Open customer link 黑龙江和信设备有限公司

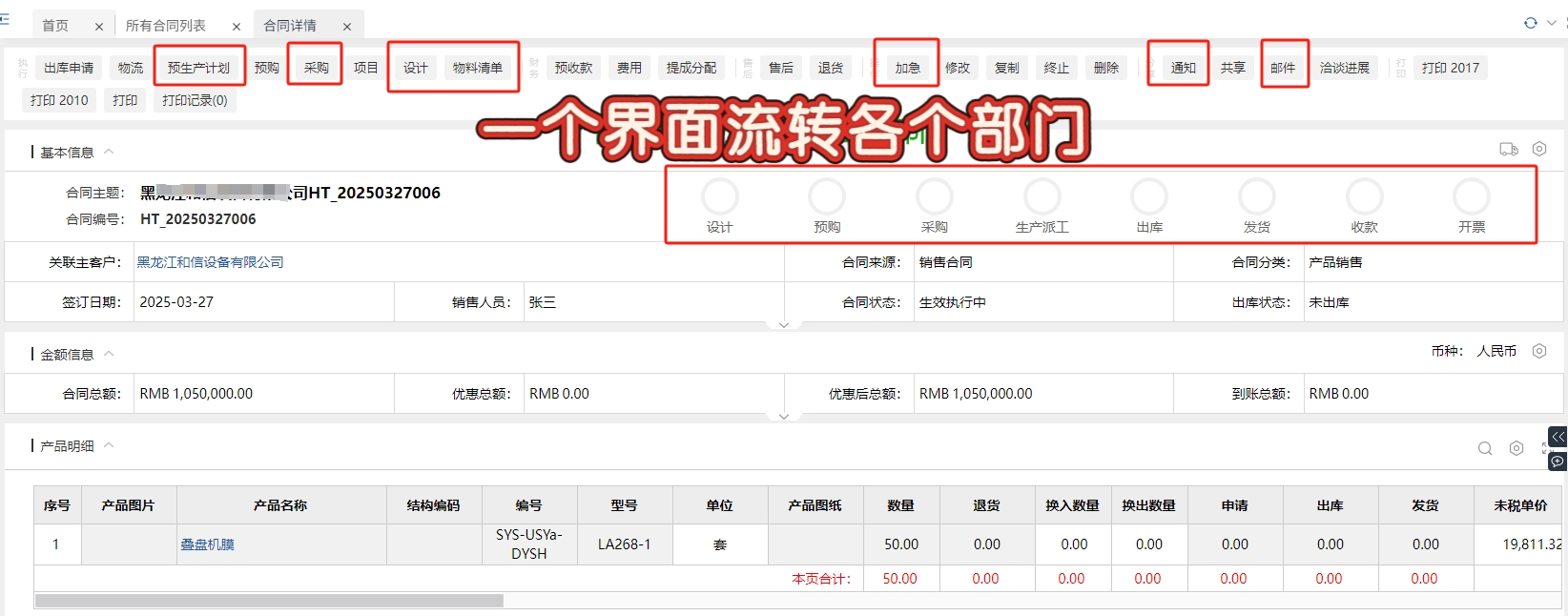click(210, 262)
